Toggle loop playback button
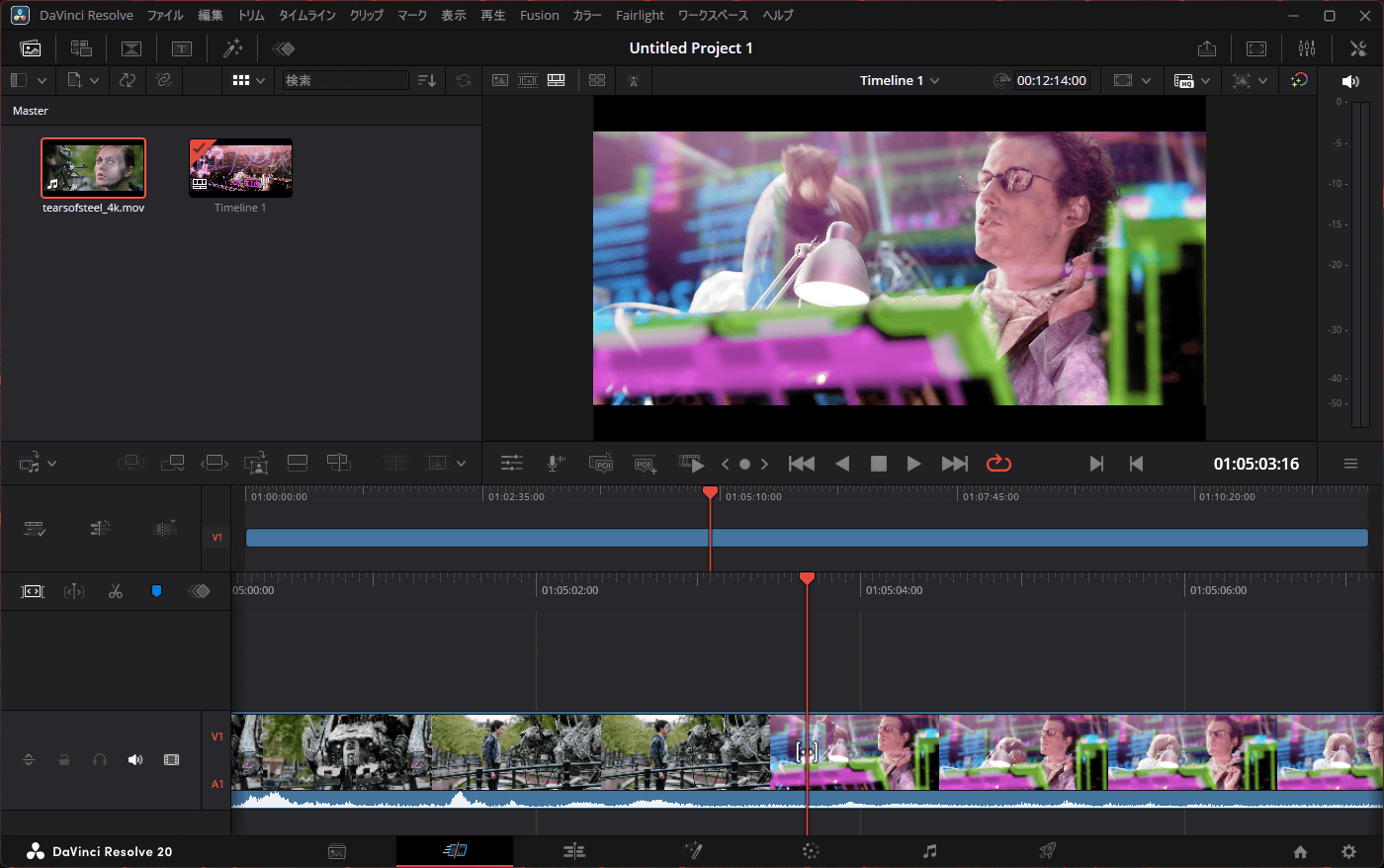 [998, 464]
